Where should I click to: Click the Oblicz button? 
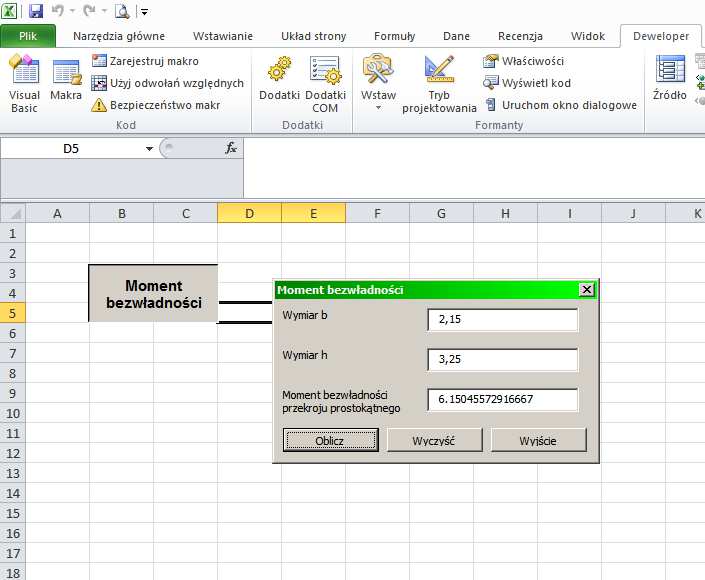tap(330, 440)
